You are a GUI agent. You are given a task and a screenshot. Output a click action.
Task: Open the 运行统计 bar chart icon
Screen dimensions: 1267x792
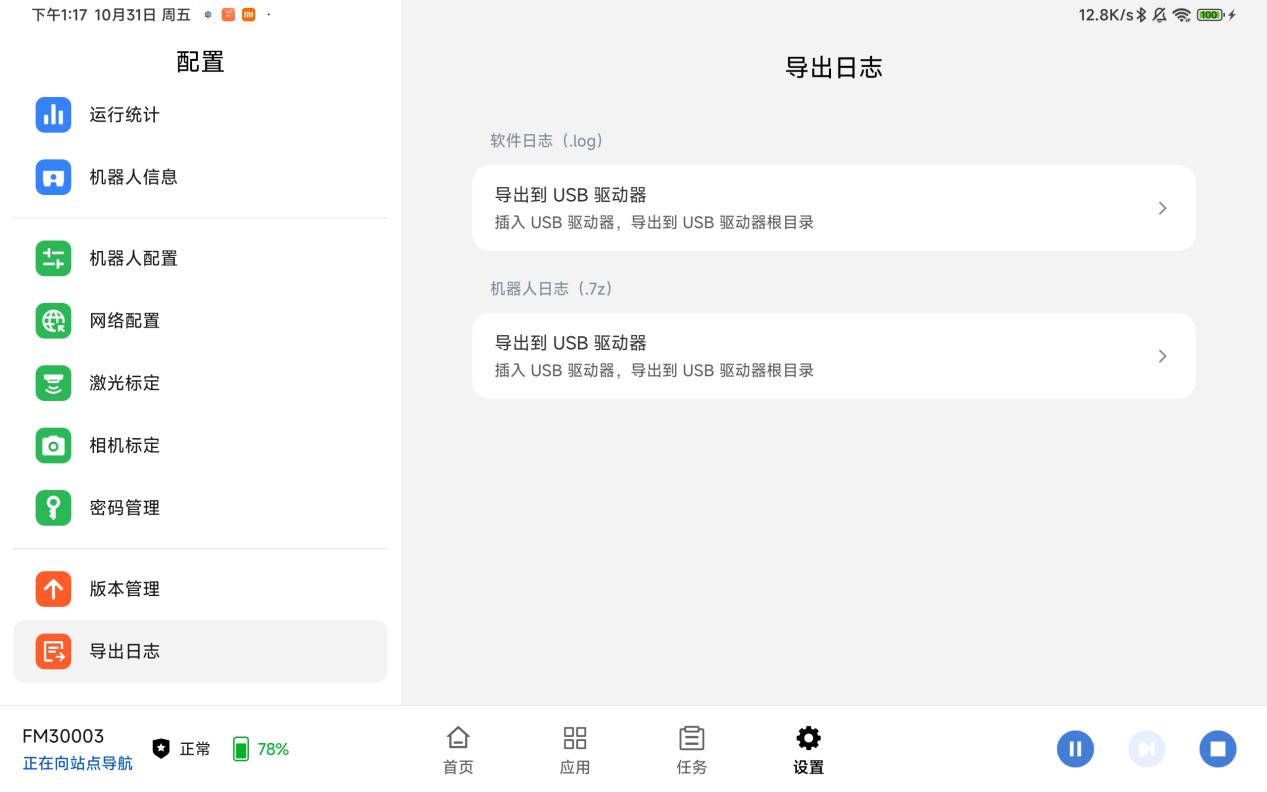tap(53, 115)
